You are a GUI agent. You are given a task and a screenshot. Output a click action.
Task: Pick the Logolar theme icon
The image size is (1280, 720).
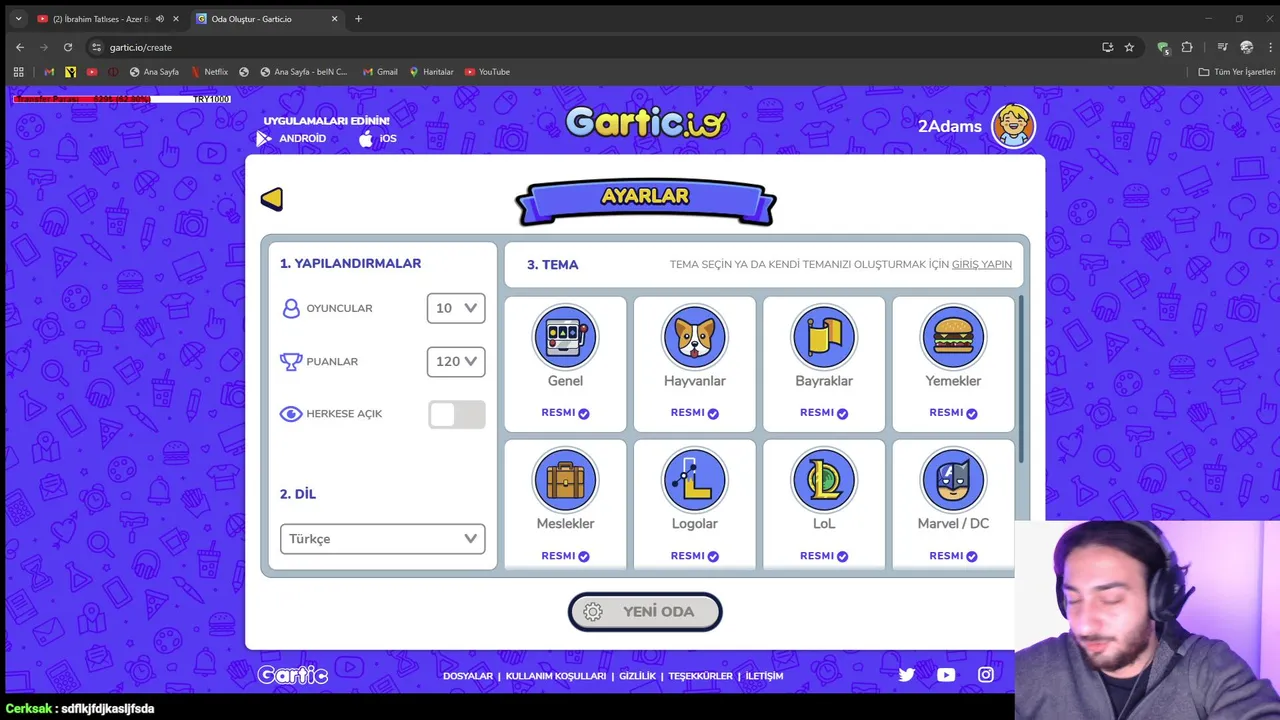(694, 480)
